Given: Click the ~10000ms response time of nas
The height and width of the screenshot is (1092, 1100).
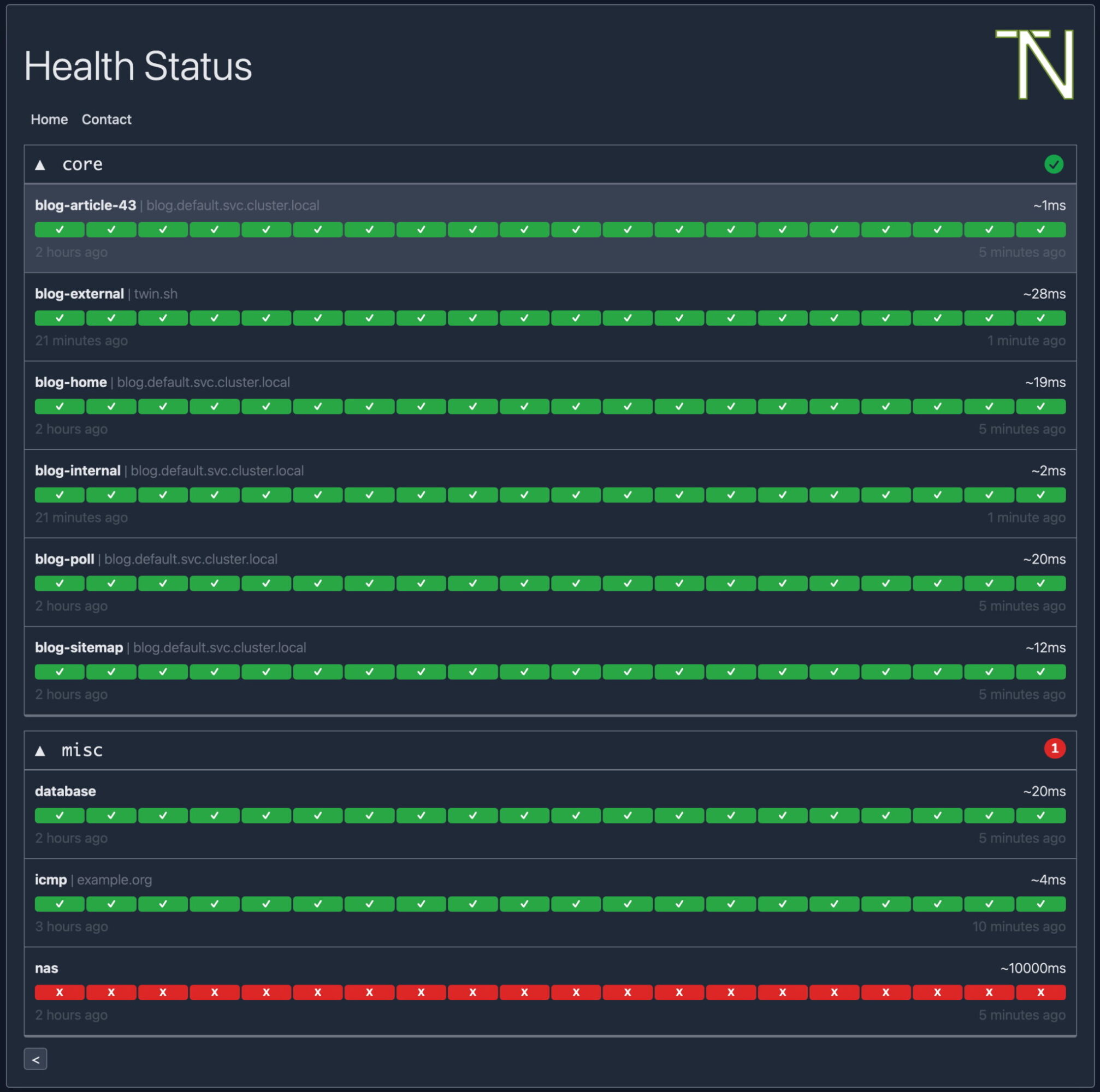Looking at the screenshot, I should pos(1033,968).
